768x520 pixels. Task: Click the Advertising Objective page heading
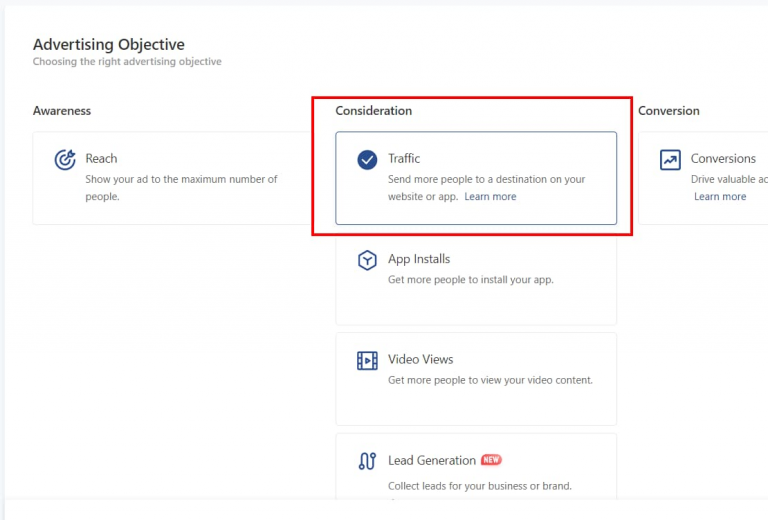[108, 44]
